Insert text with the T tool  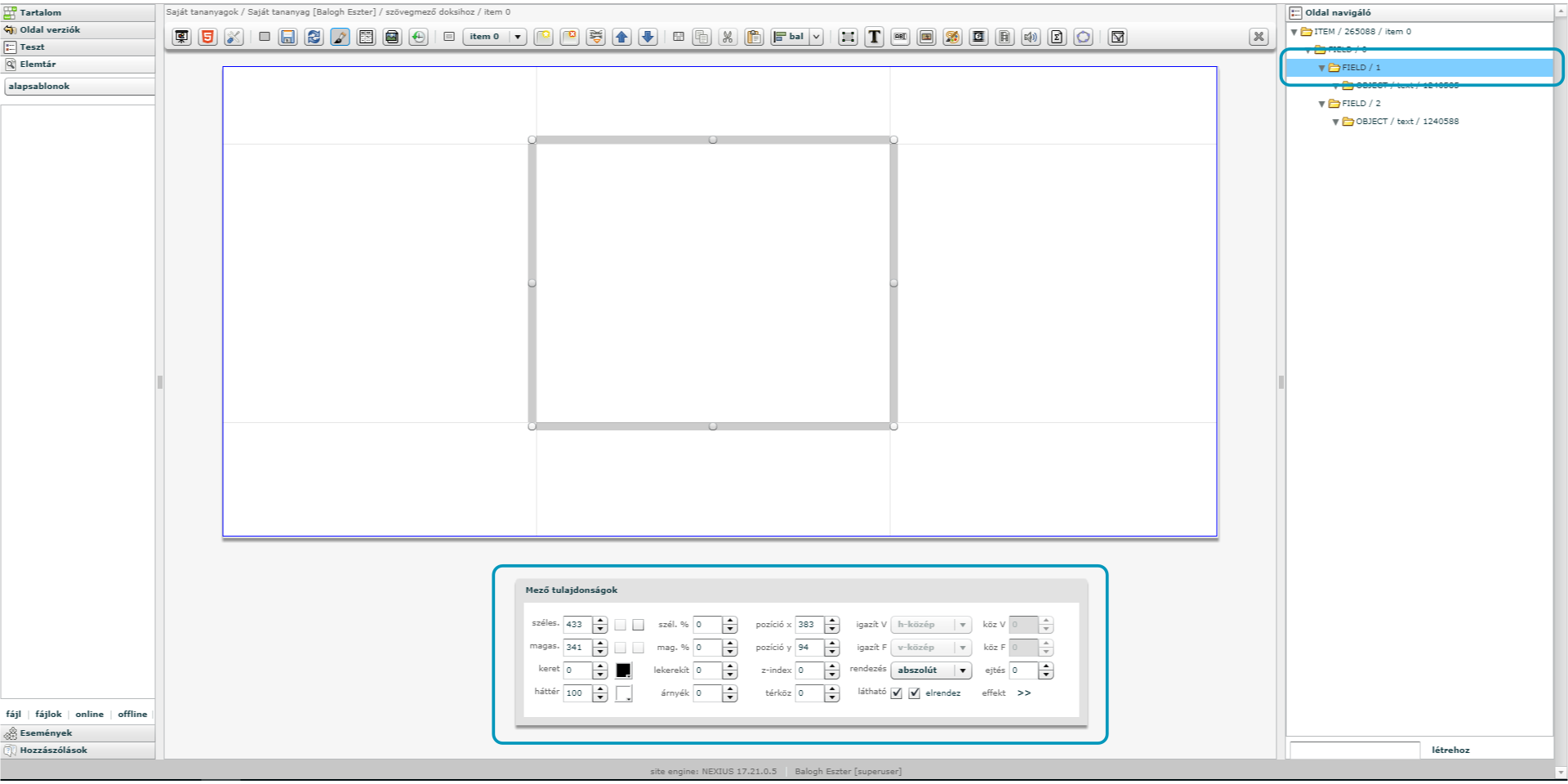[x=874, y=37]
